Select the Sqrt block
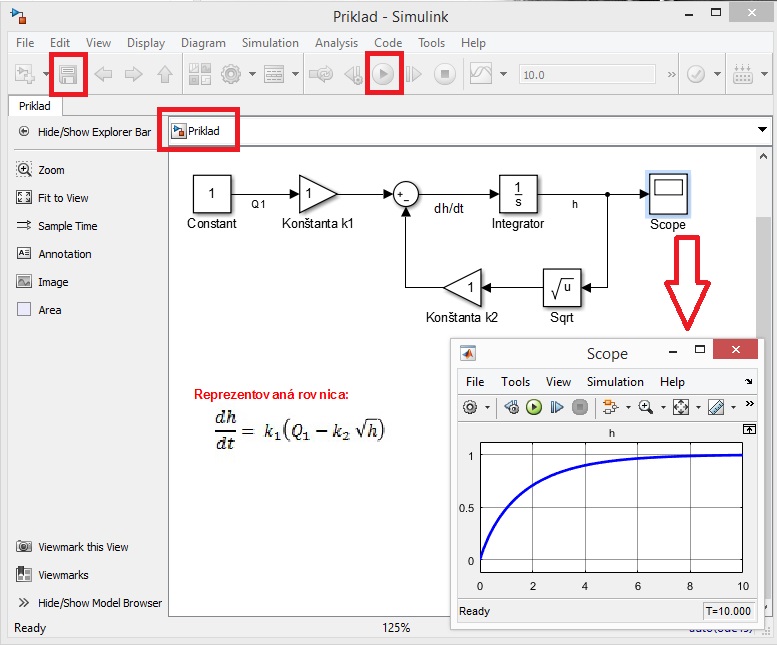Screen dimensions: 777x645 [x=562, y=287]
